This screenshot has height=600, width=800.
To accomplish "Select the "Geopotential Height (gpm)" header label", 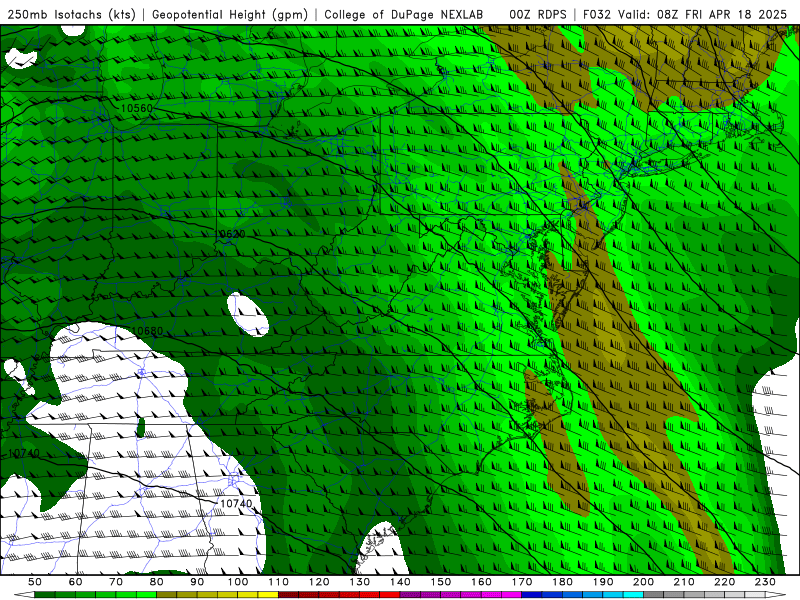I will click(x=230, y=14).
